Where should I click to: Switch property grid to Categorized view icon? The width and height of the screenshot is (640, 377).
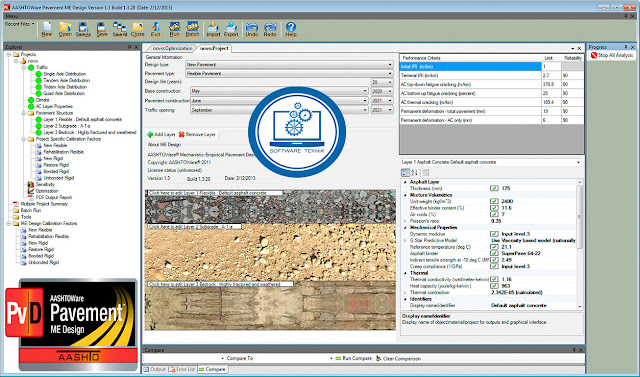coord(405,173)
